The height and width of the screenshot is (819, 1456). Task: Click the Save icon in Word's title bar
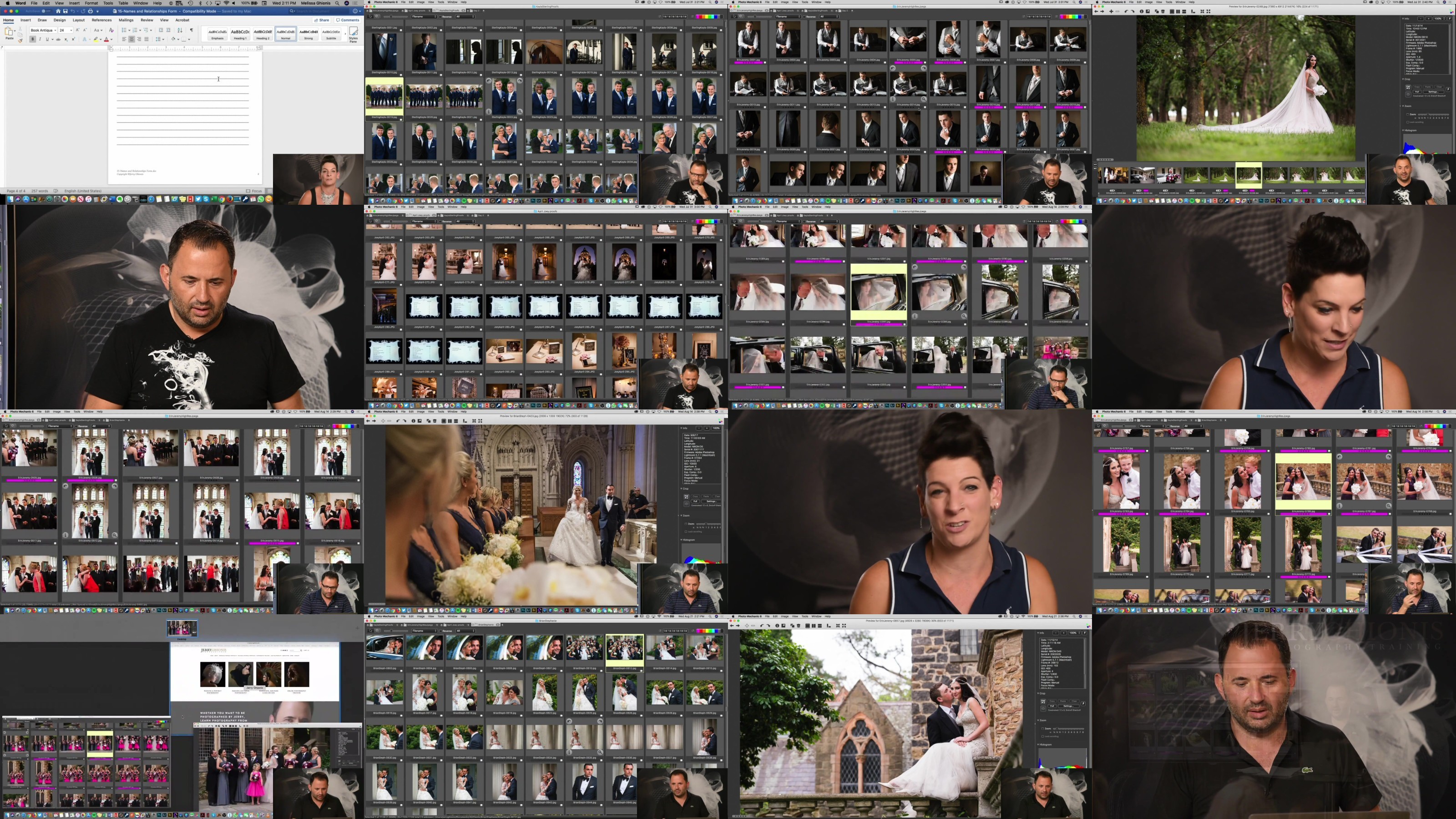click(65, 11)
